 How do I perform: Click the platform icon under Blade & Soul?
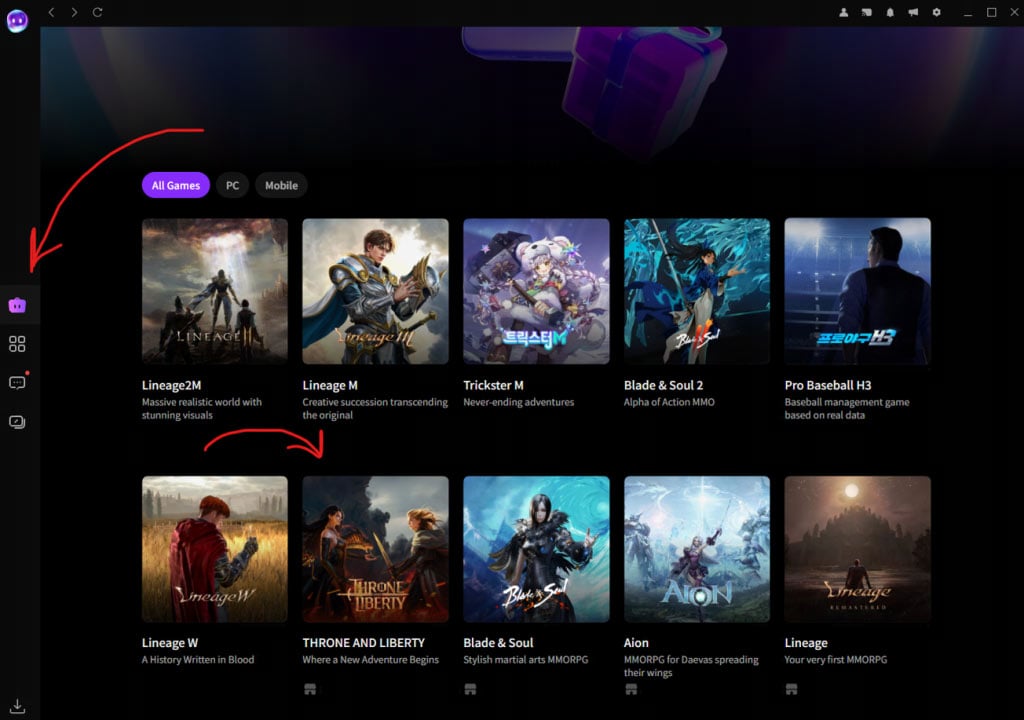(x=470, y=689)
